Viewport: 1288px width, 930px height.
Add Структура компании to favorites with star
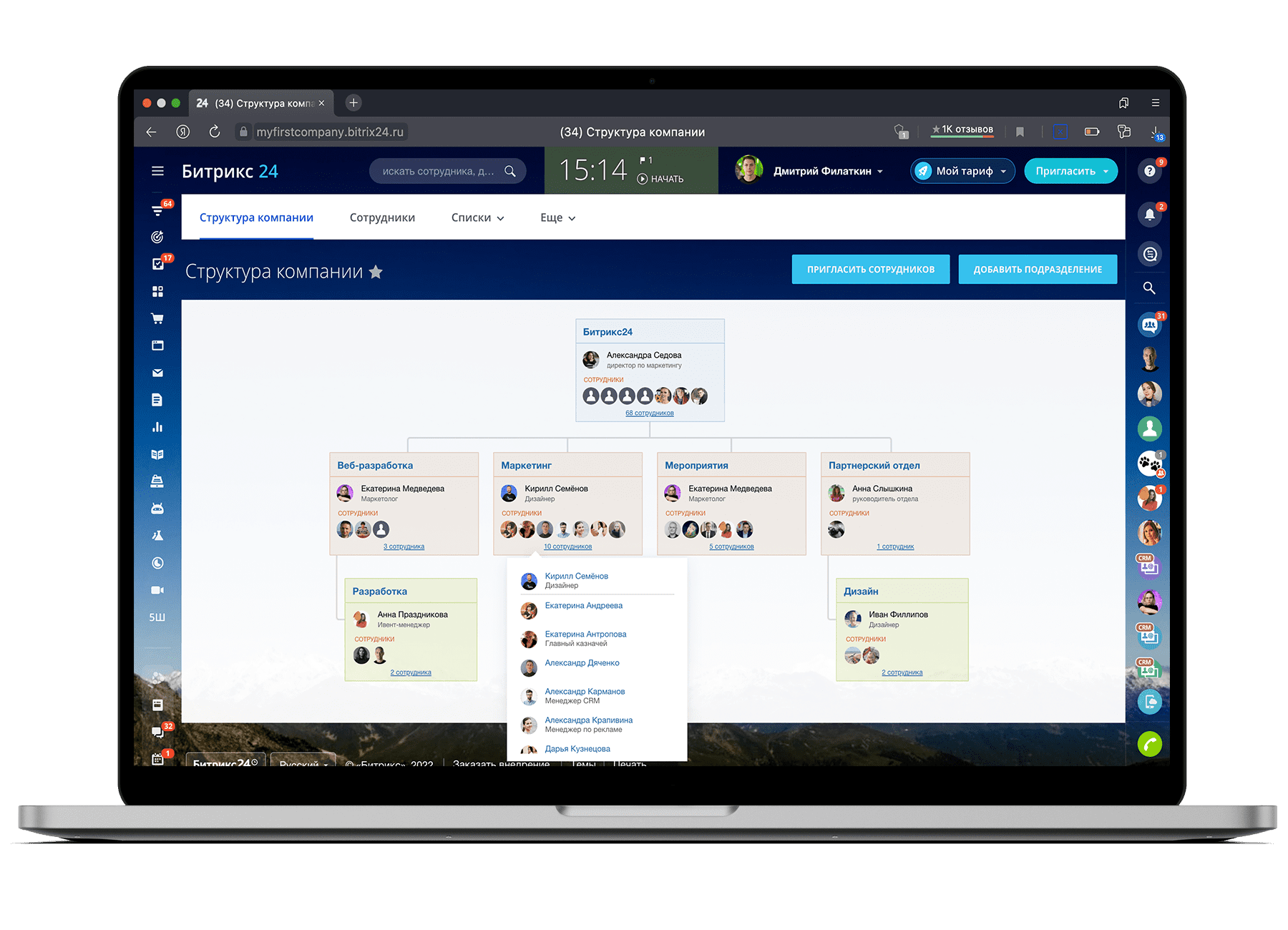[x=376, y=272]
